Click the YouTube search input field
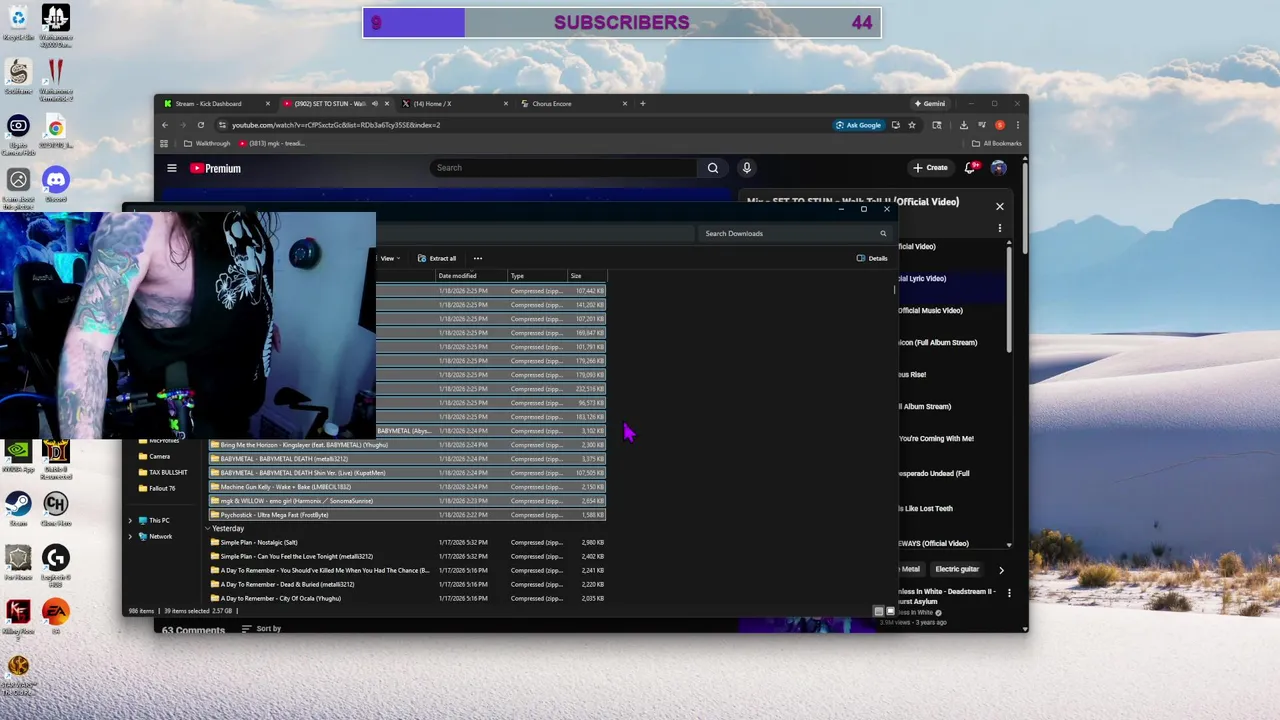 click(563, 168)
